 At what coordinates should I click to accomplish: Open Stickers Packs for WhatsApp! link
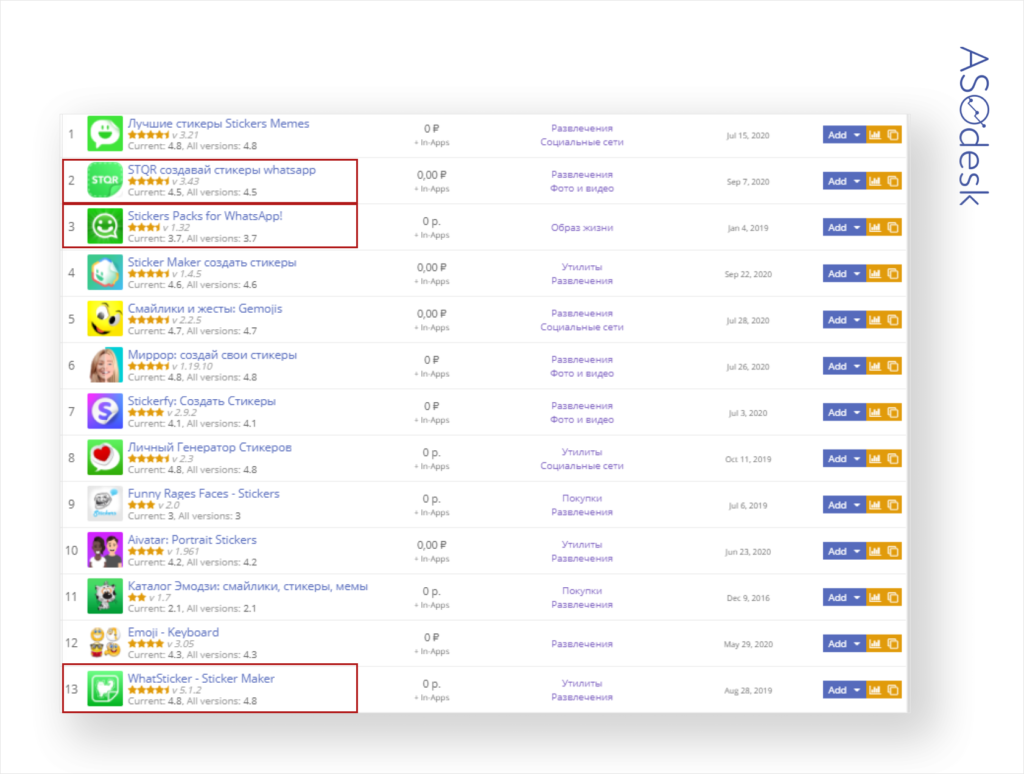click(205, 216)
